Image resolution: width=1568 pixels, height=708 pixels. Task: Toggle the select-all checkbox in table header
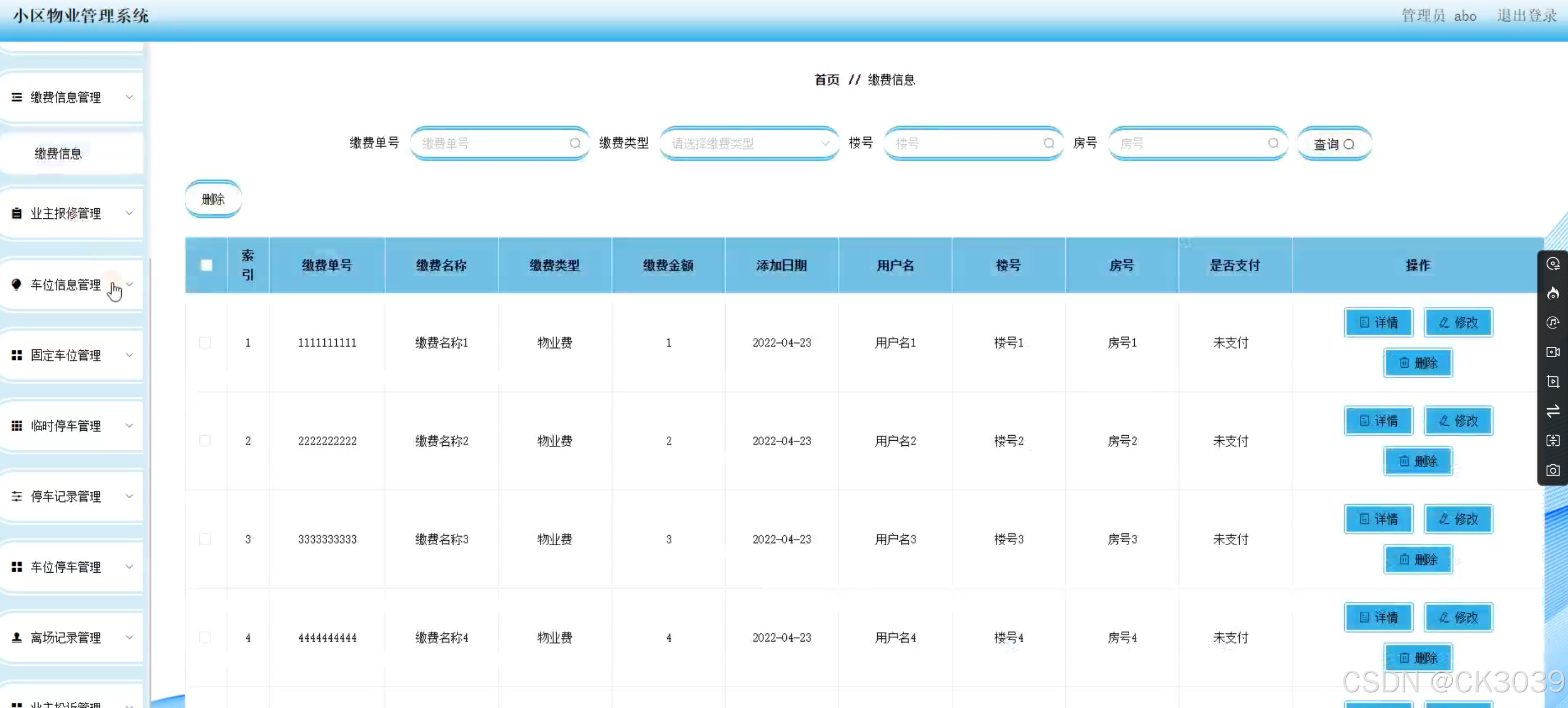[207, 266]
